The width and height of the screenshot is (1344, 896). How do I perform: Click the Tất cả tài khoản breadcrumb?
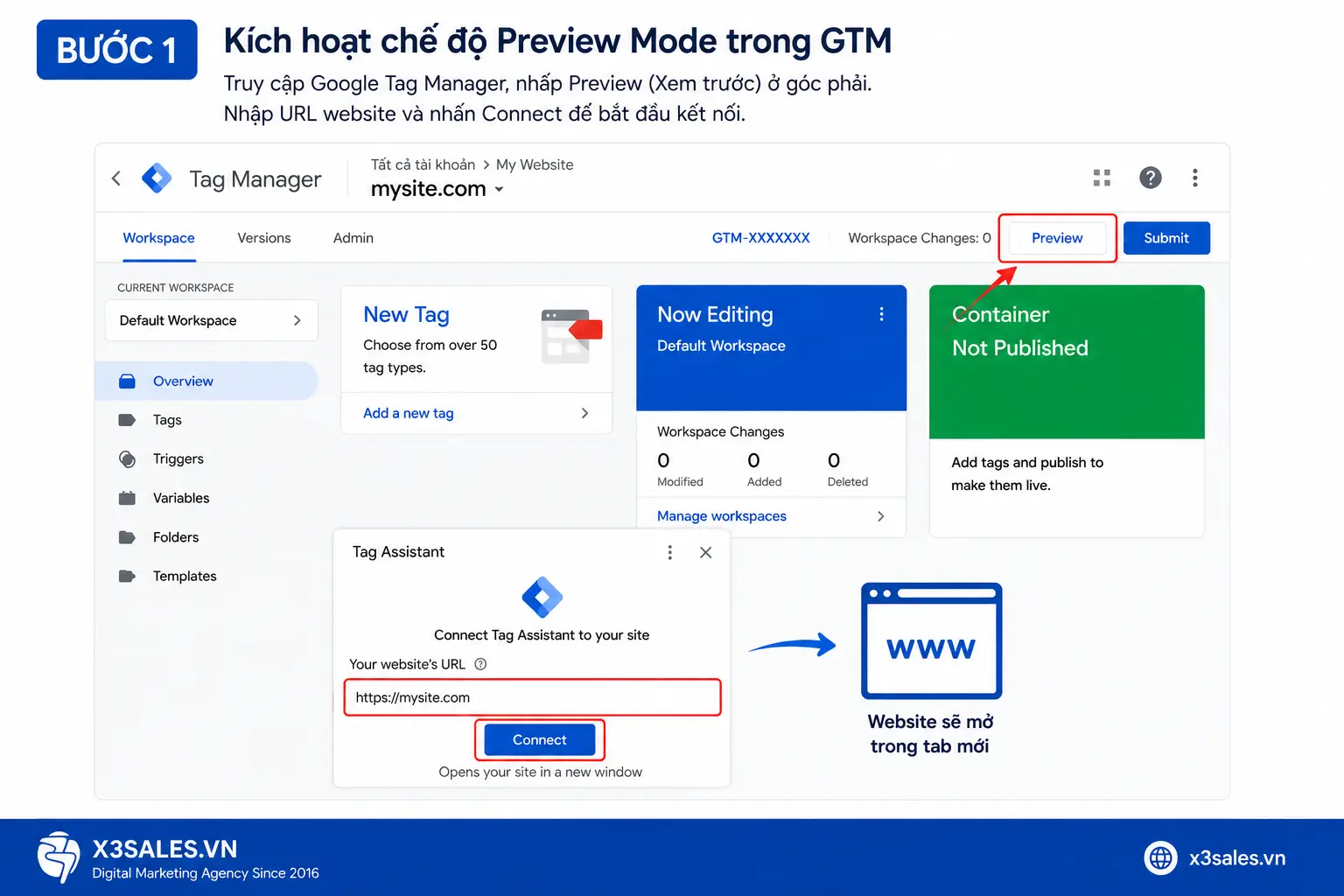(x=423, y=164)
